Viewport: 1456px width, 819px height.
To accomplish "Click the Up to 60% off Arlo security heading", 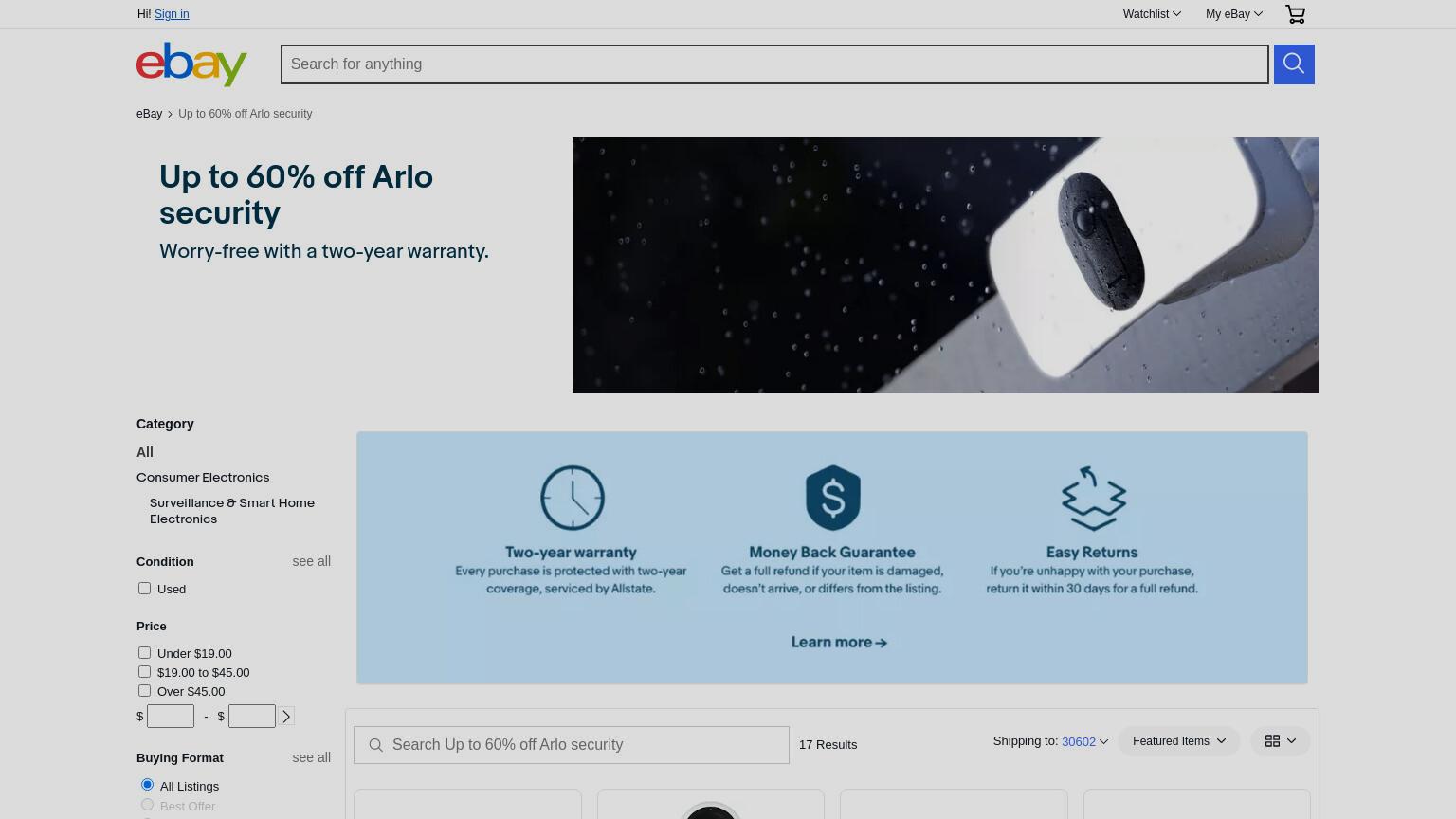I will point(296,194).
